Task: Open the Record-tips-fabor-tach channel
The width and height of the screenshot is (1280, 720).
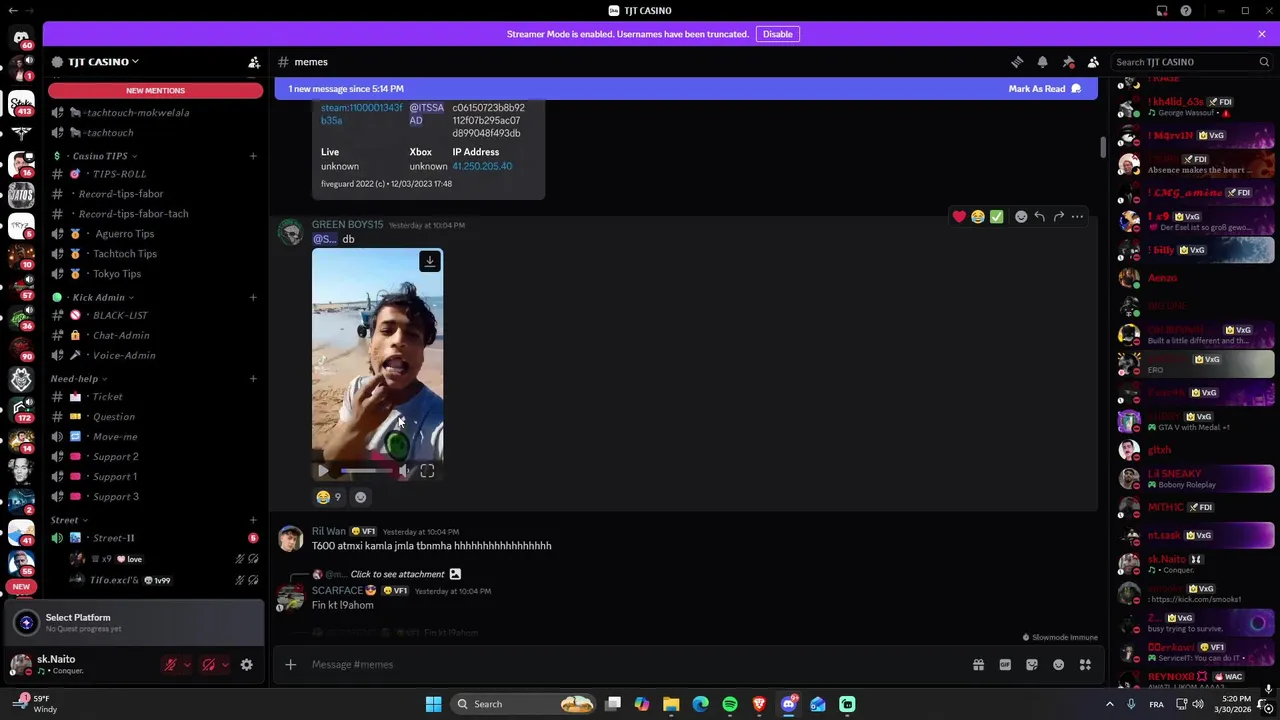Action: (x=155, y=214)
